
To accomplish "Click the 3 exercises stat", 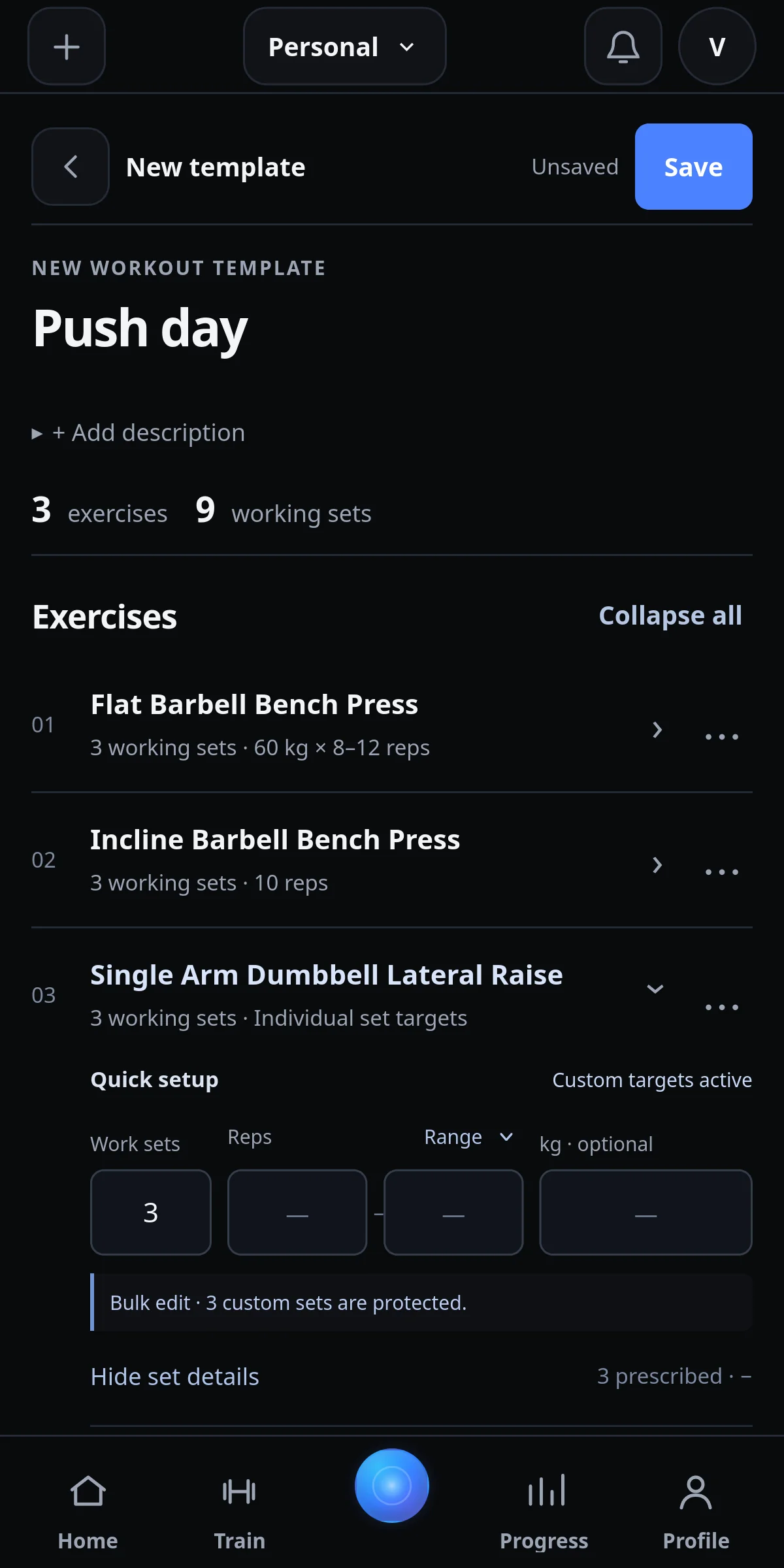I will (99, 511).
